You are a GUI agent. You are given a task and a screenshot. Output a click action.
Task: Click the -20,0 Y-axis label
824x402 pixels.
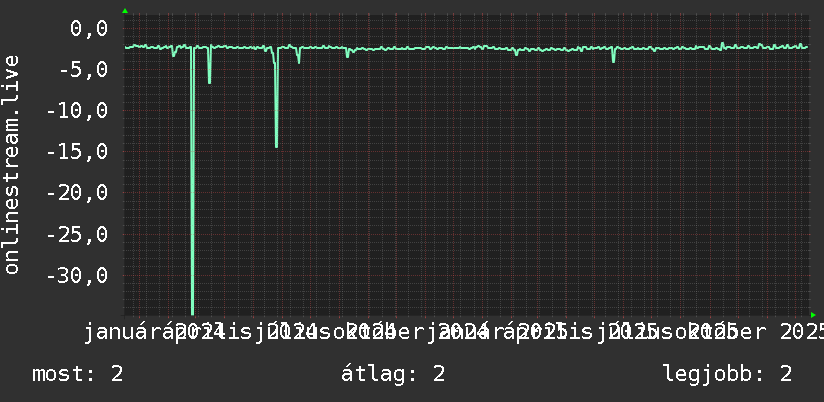[x=77, y=192]
